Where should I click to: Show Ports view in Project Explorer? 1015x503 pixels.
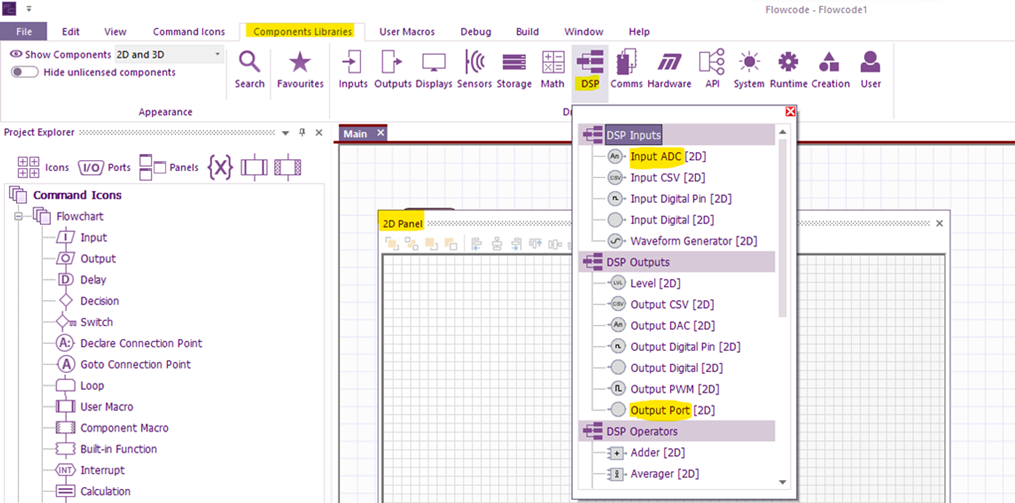click(104, 168)
